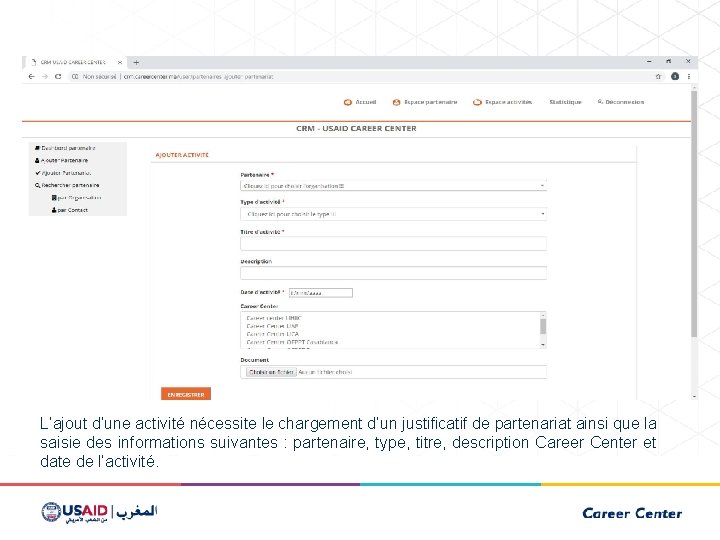
Task: Click the Career Center list up arrow
Action: click(543, 315)
